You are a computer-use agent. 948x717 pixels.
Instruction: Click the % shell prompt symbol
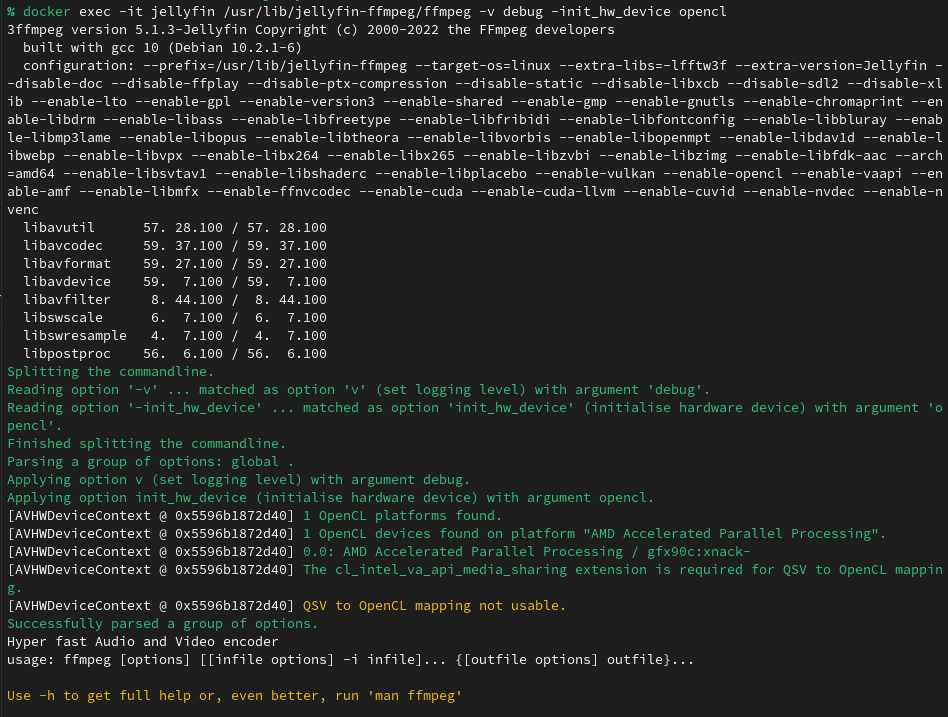11,12
